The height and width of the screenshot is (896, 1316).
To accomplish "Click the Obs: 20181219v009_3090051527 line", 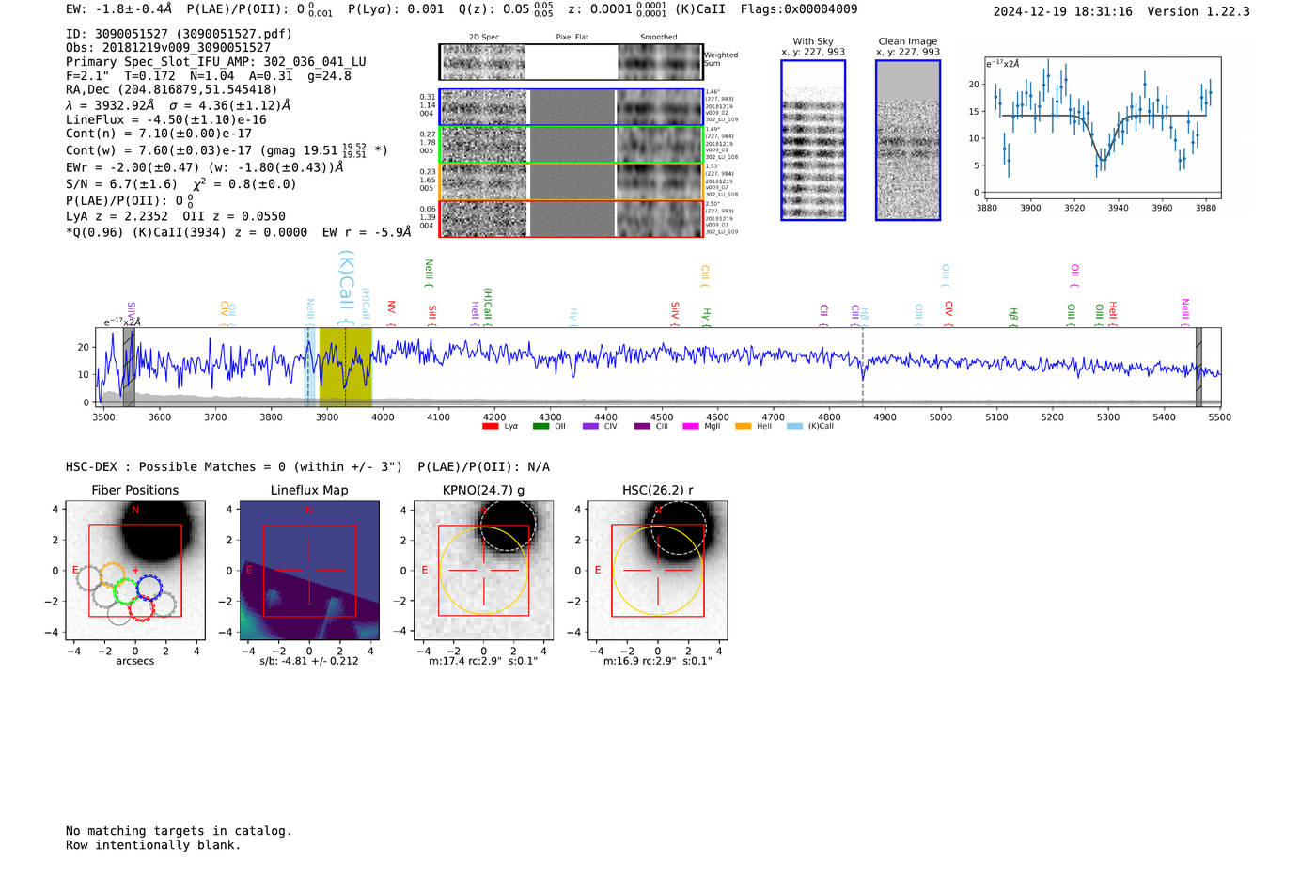I will point(168,48).
